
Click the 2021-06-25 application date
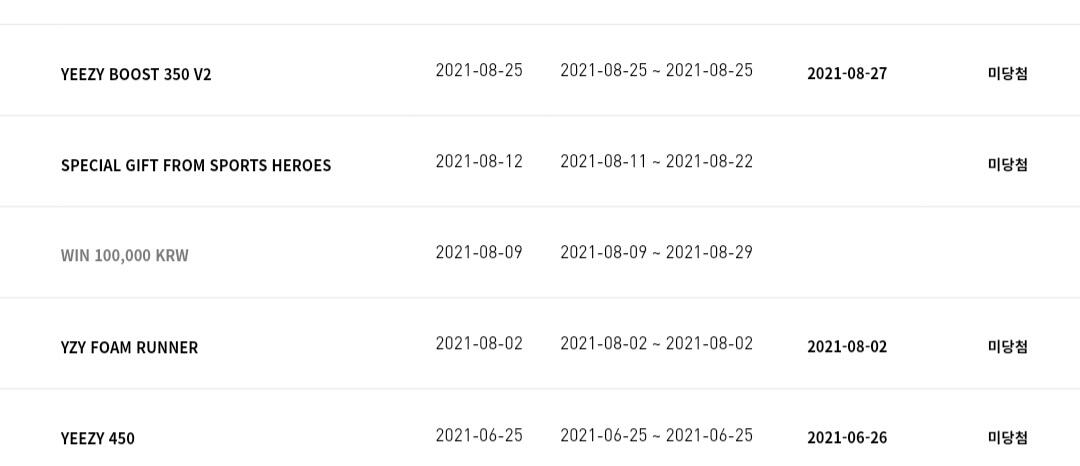click(x=479, y=436)
